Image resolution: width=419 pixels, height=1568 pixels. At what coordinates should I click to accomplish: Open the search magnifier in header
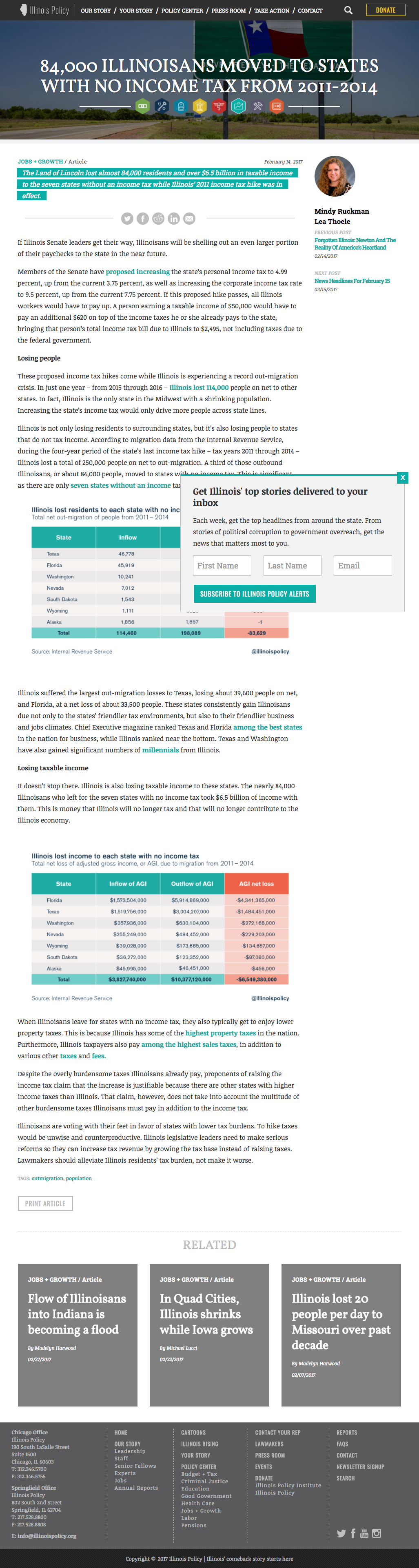coord(348,10)
